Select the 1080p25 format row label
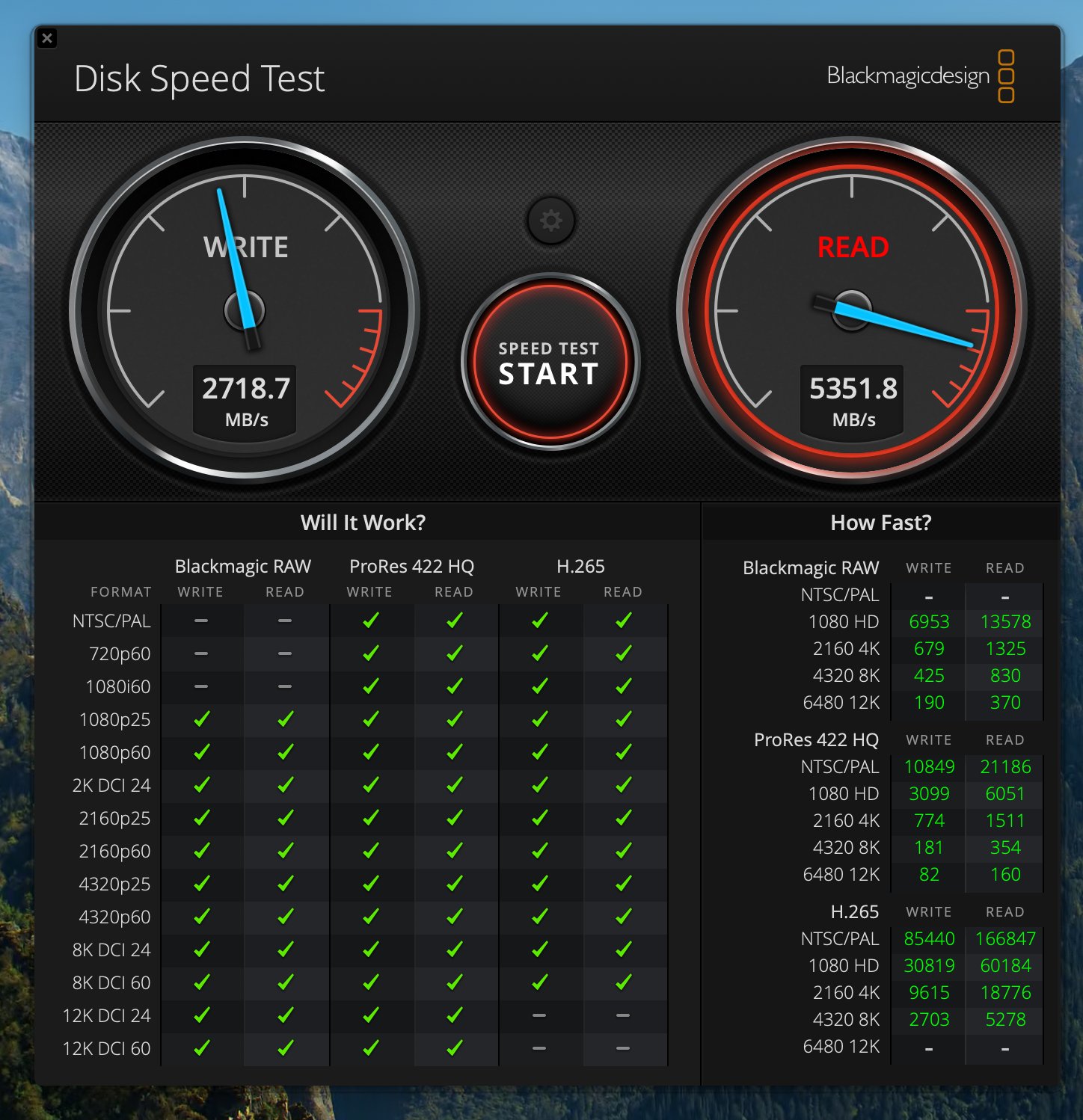Image resolution: width=1083 pixels, height=1120 pixels. 114,719
